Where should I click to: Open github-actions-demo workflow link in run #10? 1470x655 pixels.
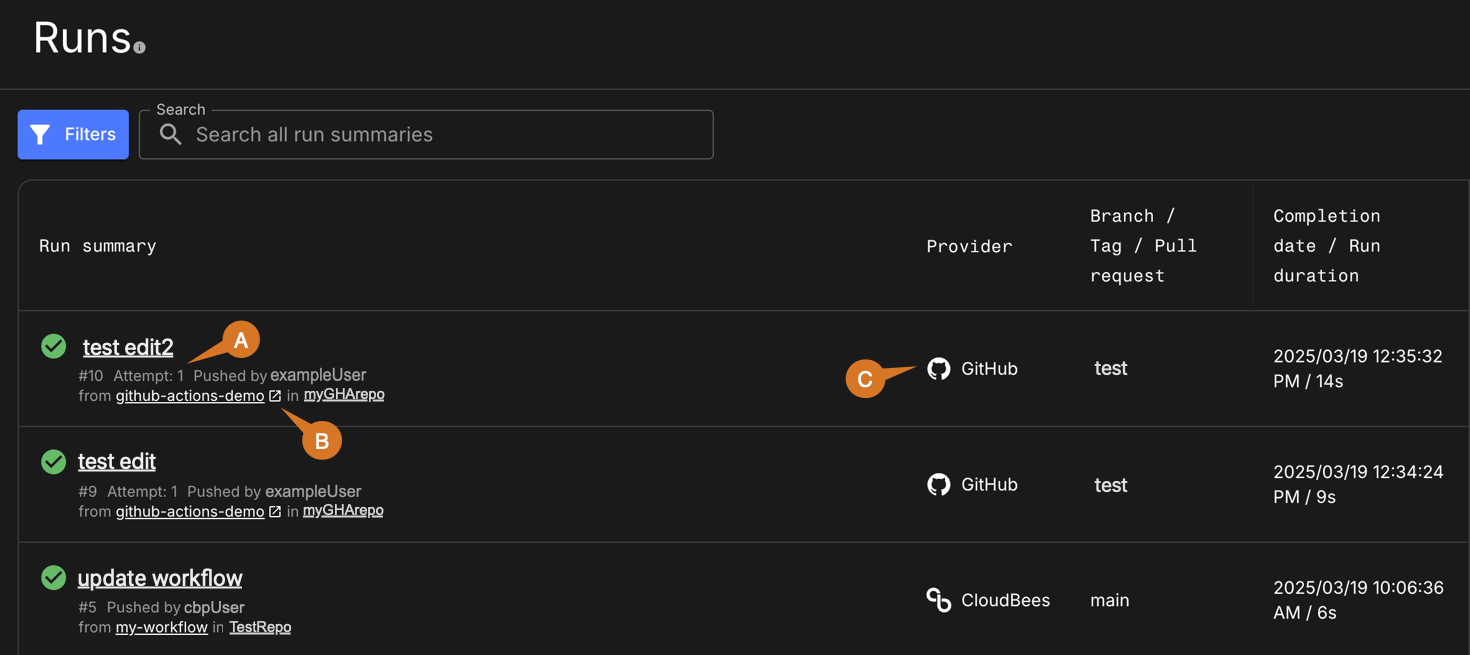[x=190, y=396]
